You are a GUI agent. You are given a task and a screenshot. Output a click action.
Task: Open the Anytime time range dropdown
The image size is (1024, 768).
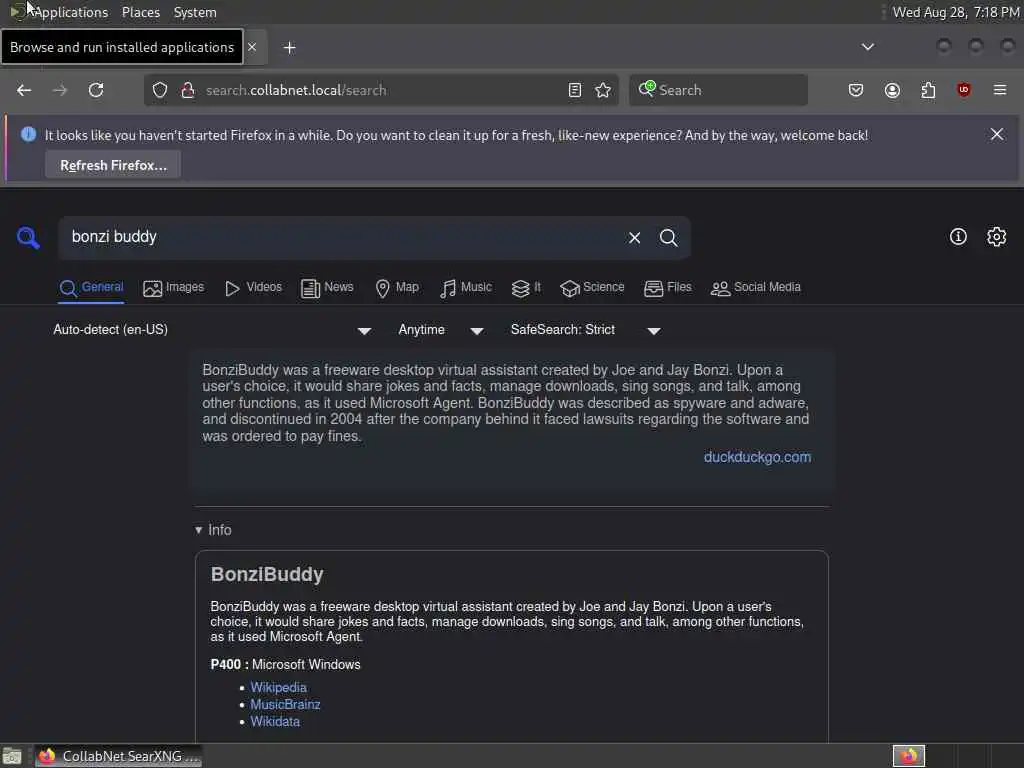point(441,330)
